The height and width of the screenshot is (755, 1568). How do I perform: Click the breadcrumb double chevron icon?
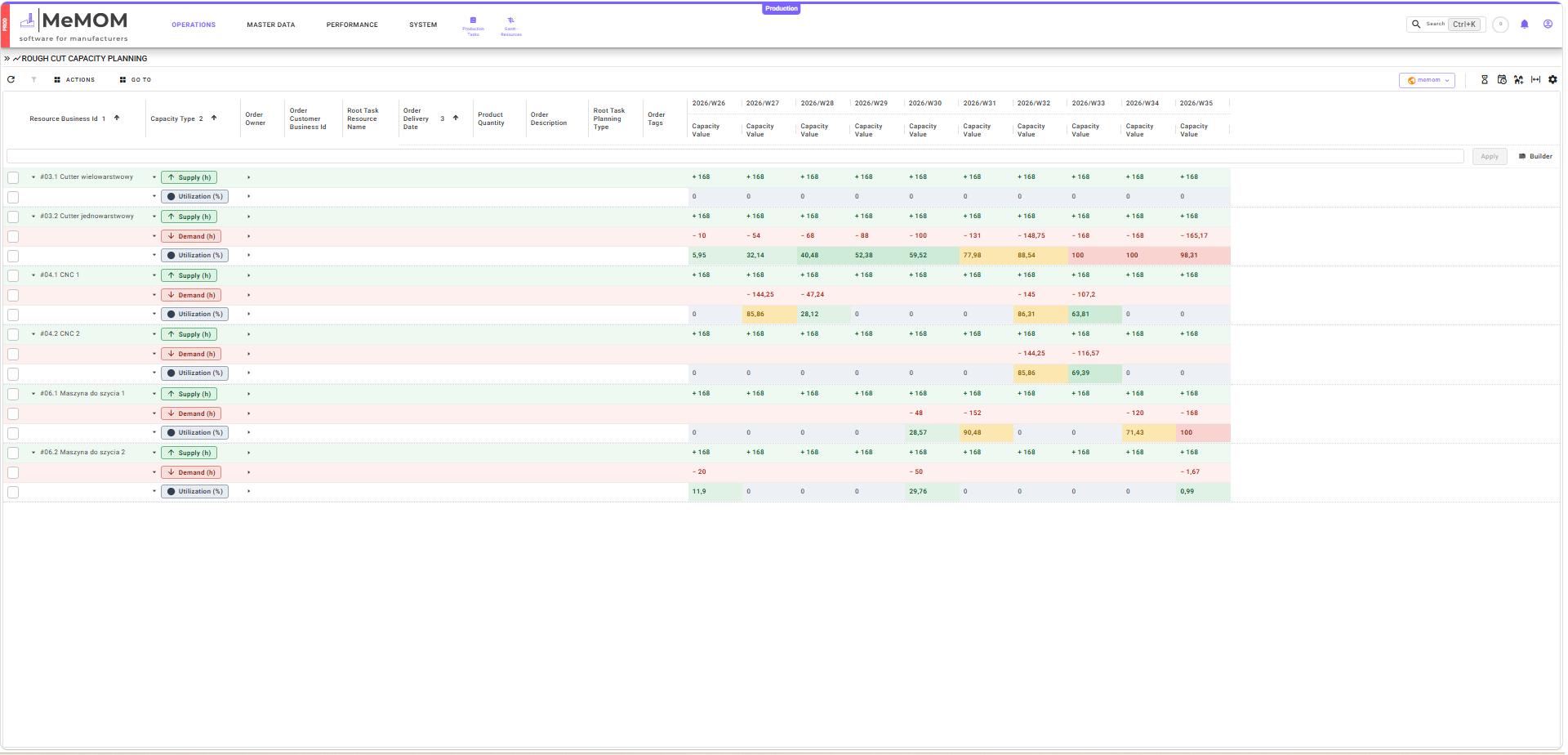pyautogui.click(x=7, y=59)
